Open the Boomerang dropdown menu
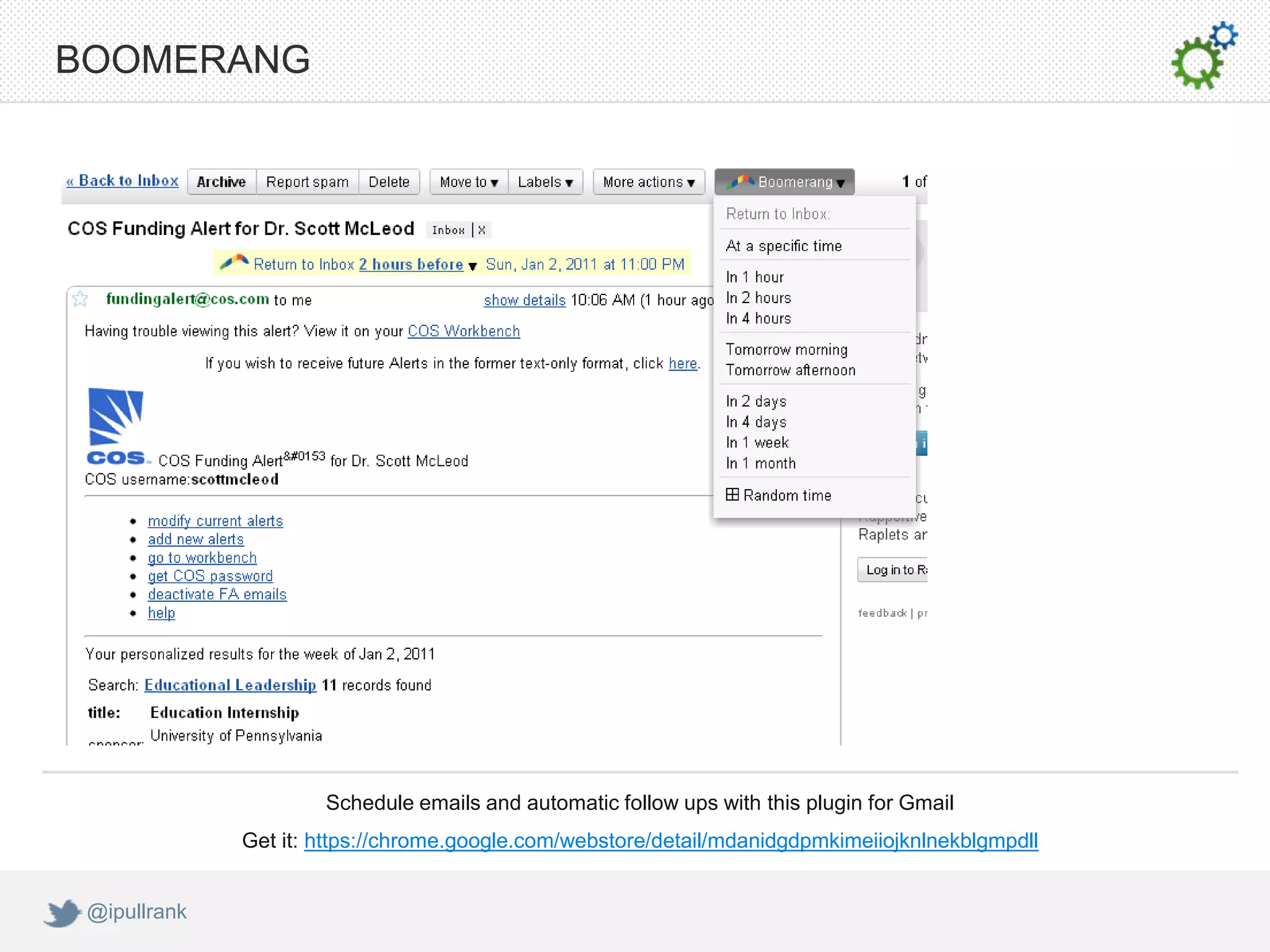This screenshot has height=952, width=1270. (784, 182)
